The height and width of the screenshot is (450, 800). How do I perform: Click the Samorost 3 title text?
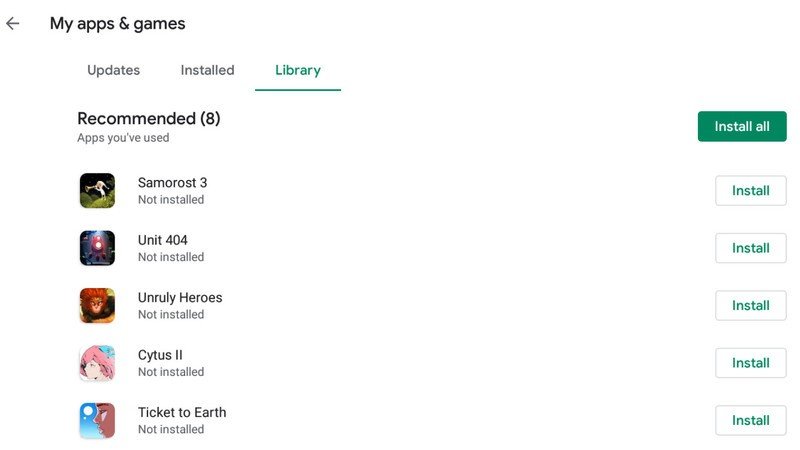tap(172, 183)
